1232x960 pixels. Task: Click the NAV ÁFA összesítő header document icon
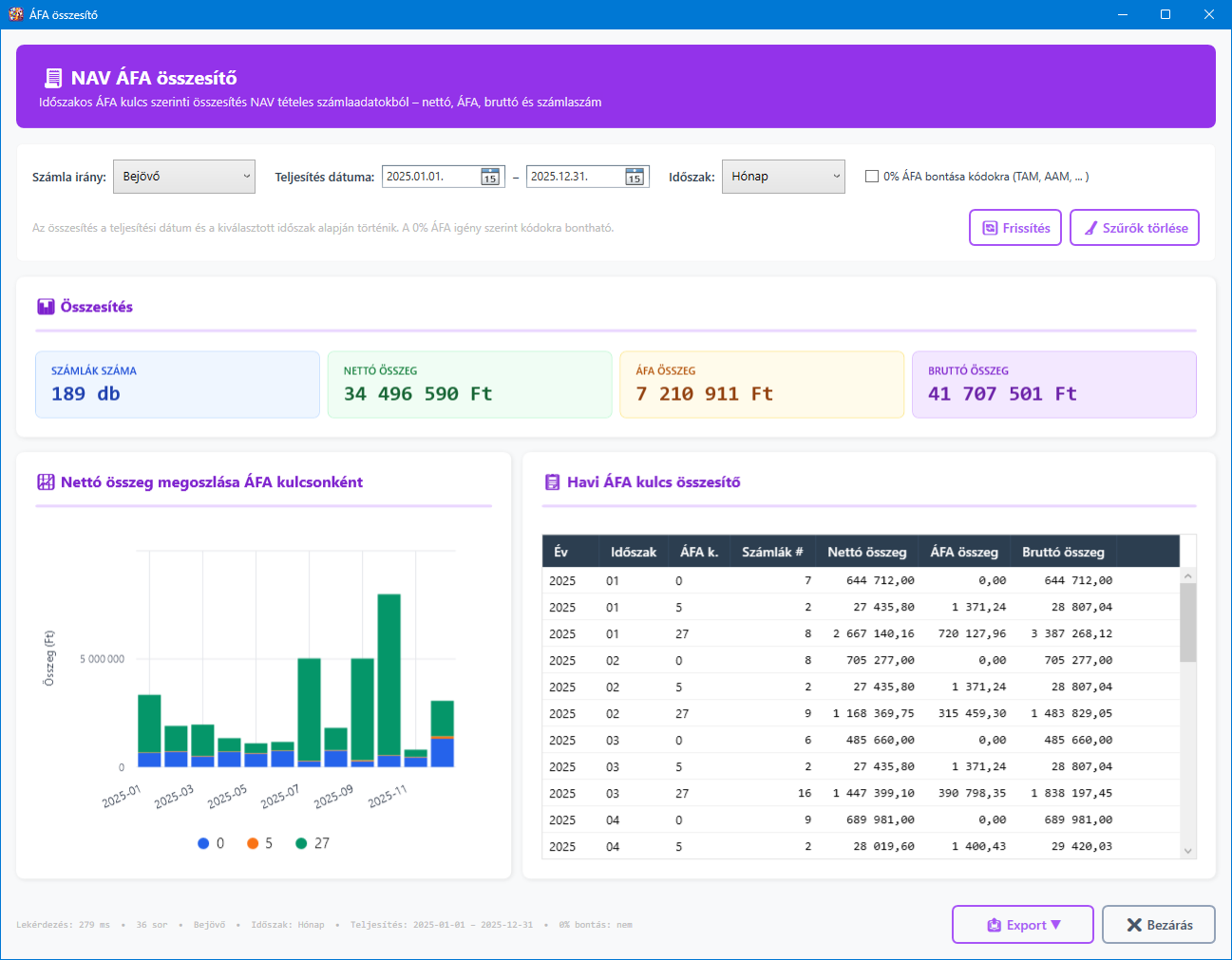[x=53, y=78]
